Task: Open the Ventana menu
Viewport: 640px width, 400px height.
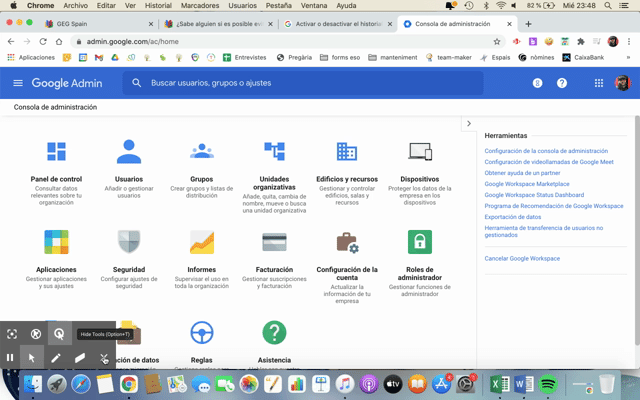Action: (314, 6)
